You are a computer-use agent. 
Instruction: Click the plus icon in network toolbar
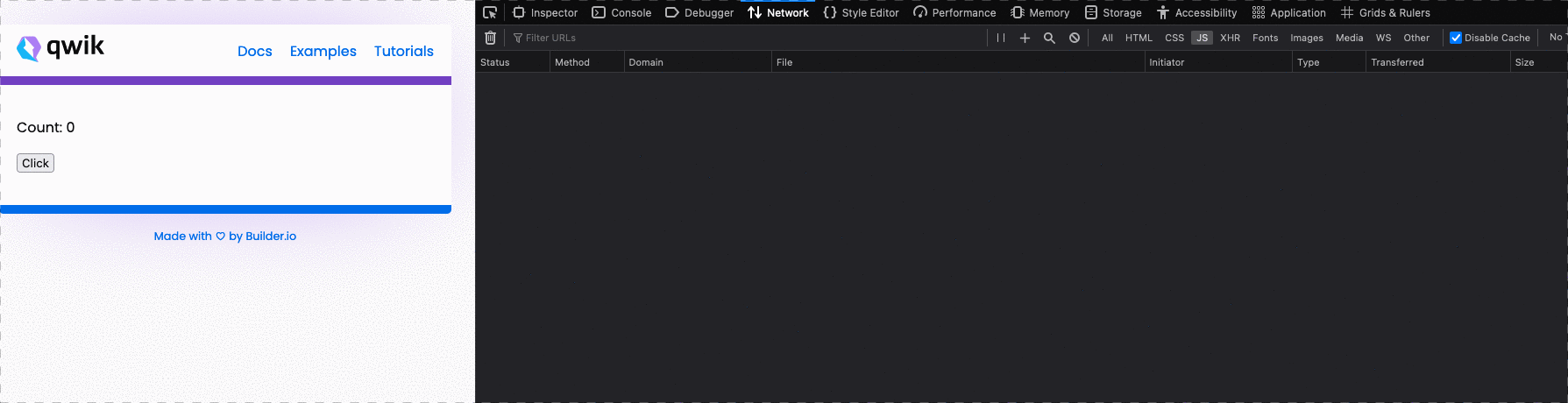(x=1025, y=38)
